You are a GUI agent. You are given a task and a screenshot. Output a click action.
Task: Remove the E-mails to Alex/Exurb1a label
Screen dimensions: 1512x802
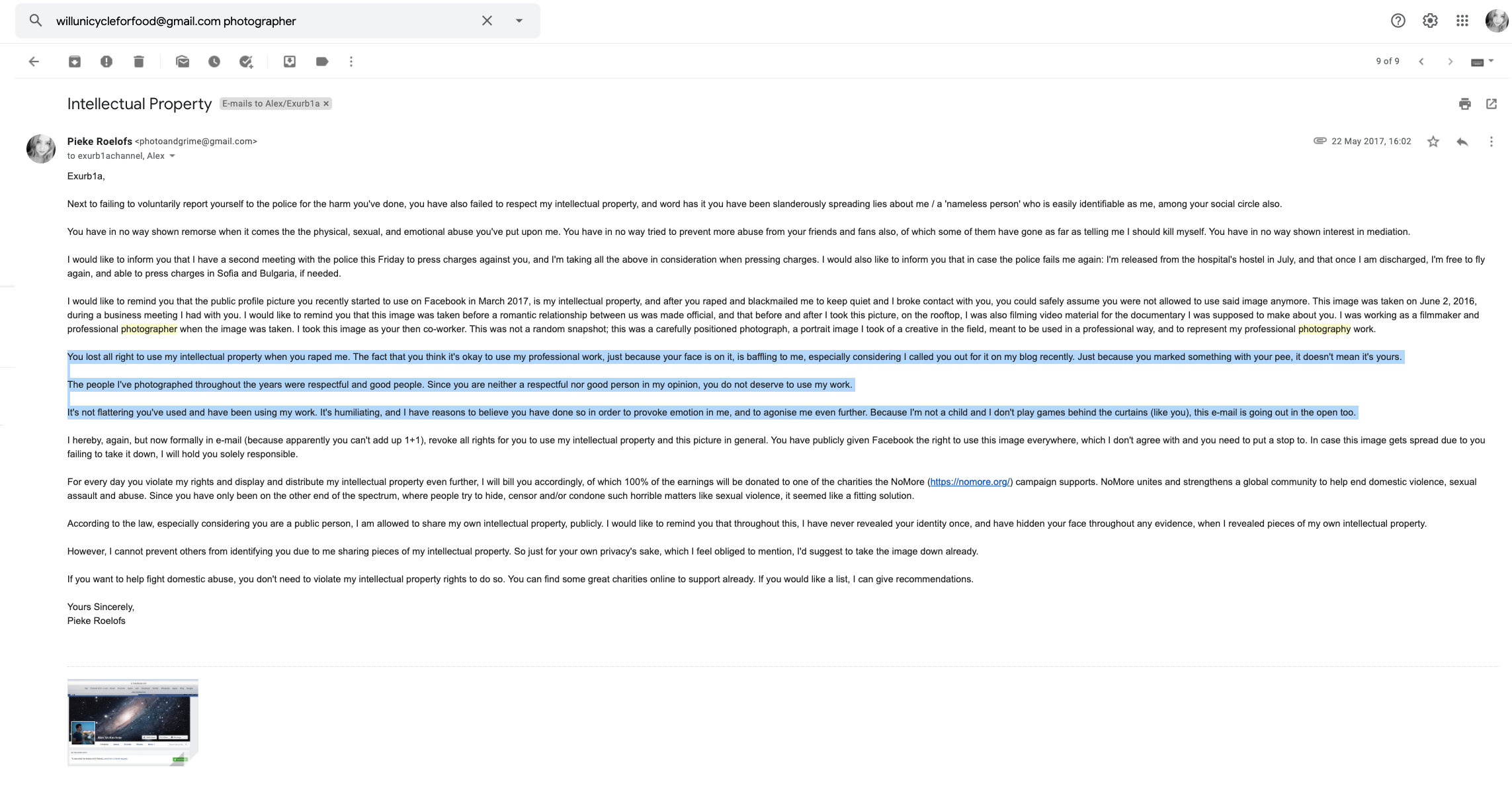coord(325,103)
